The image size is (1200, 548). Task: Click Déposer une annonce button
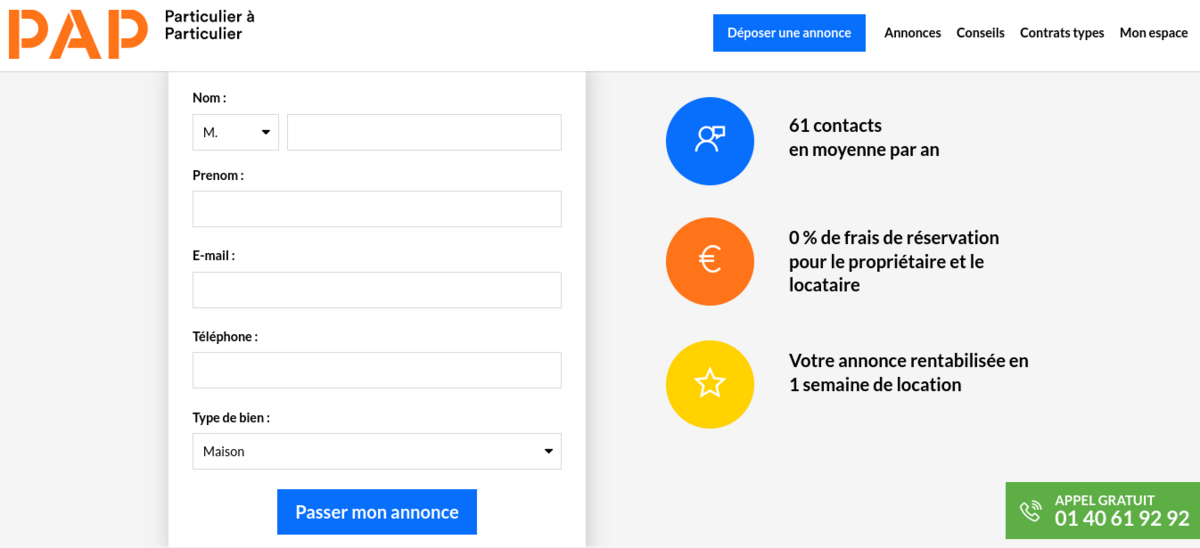789,33
